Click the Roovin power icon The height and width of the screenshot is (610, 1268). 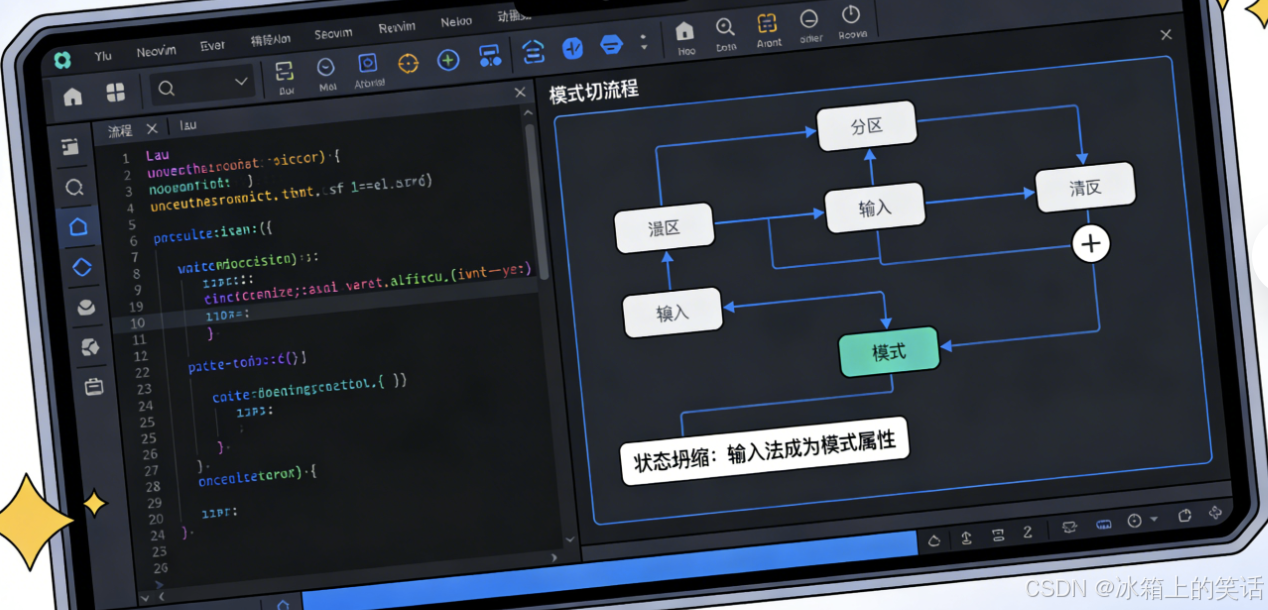851,15
